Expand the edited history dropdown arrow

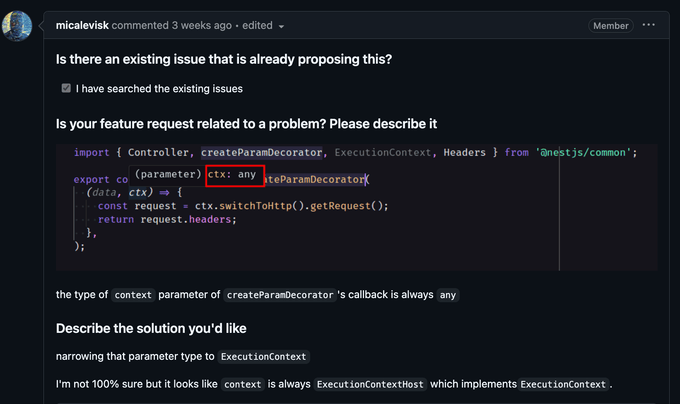tap(281, 26)
